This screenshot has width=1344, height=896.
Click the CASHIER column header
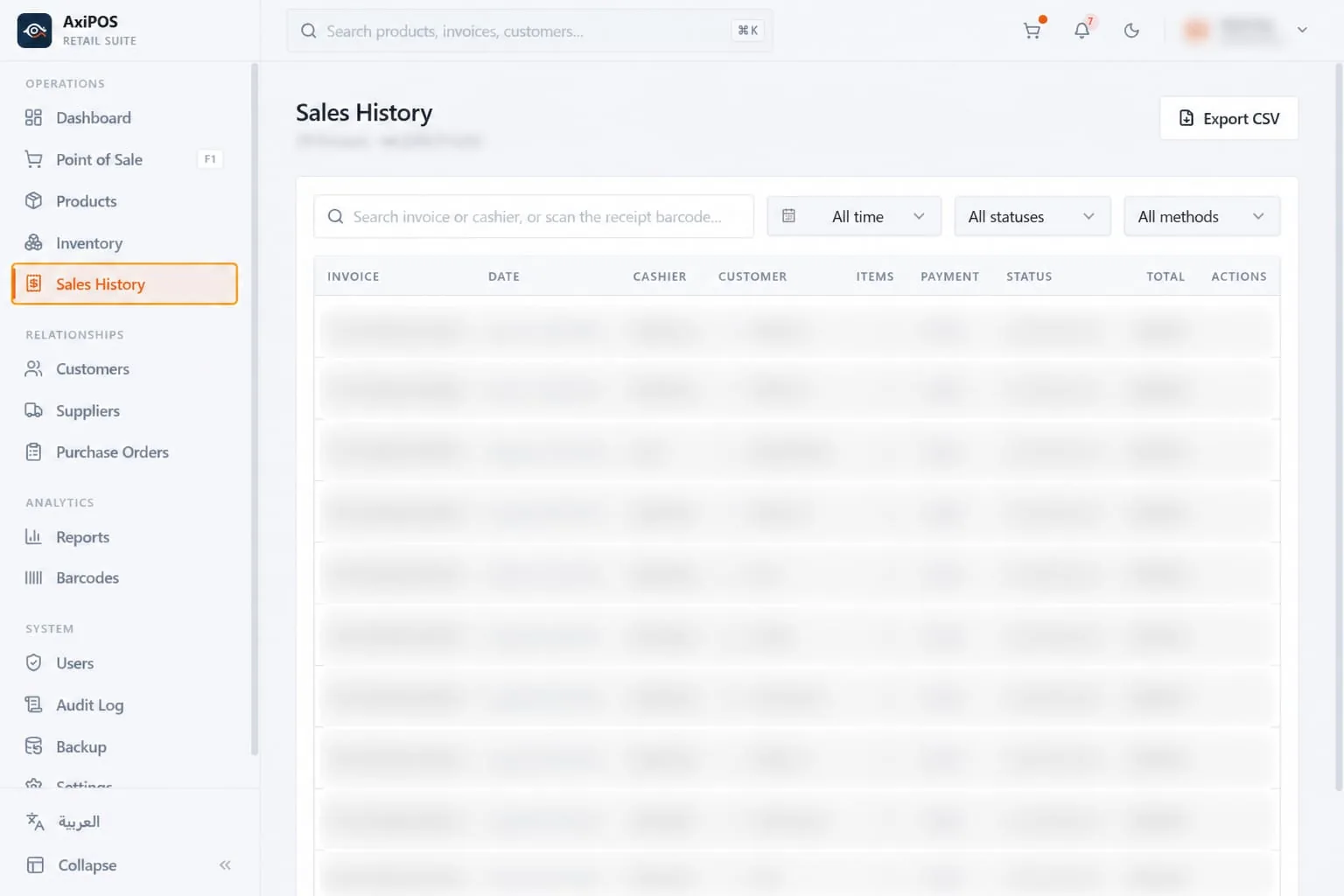660,276
